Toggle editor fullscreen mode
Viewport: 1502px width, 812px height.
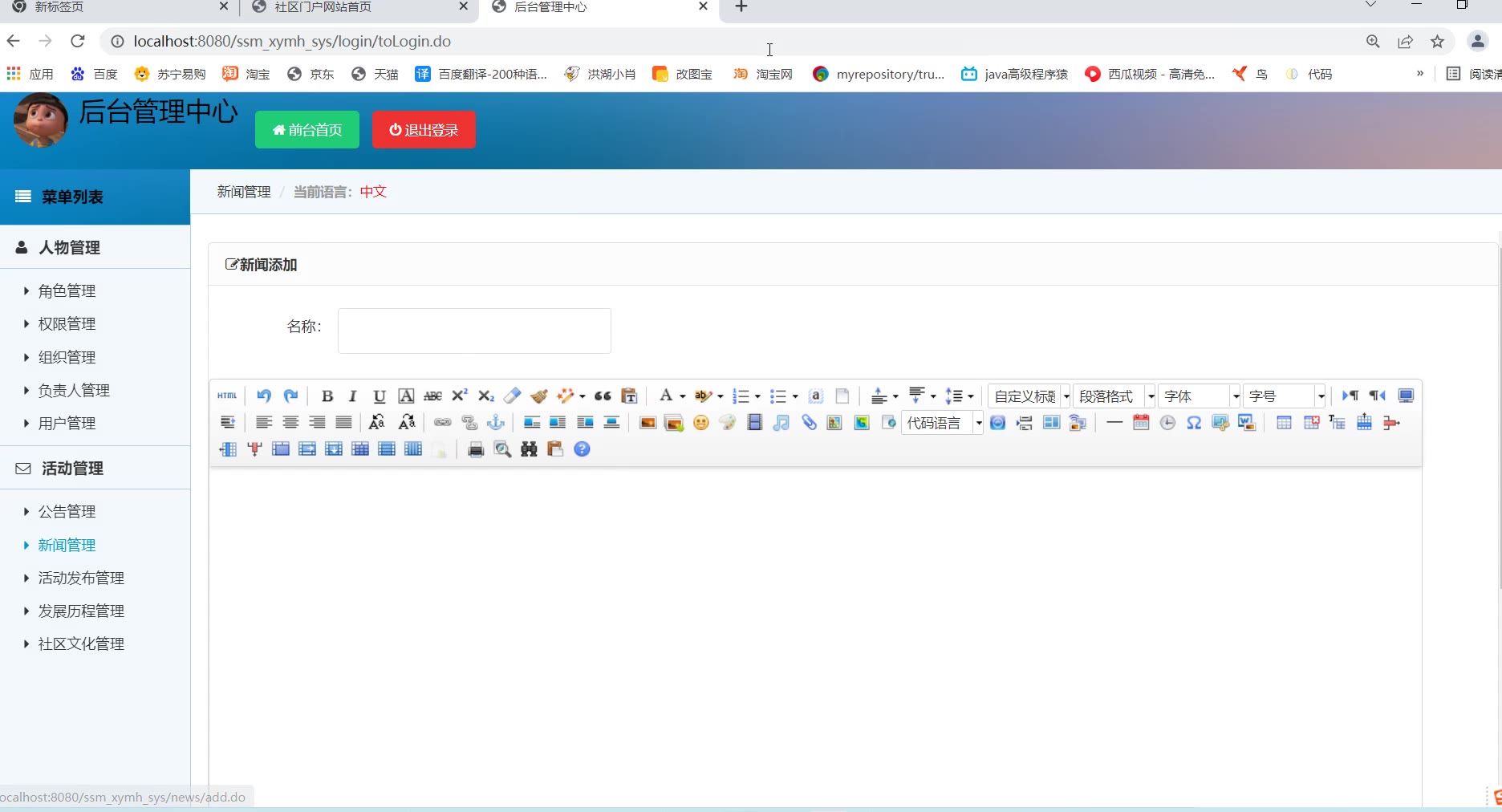[1406, 396]
